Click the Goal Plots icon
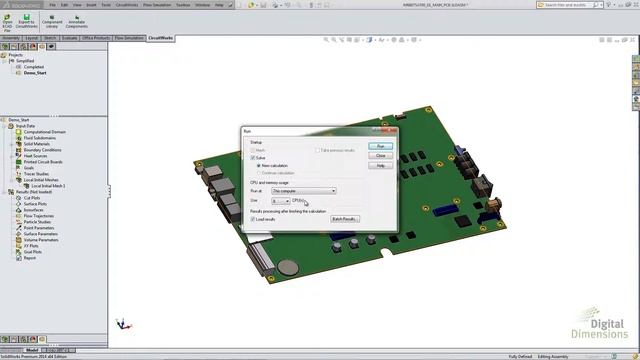640x360 pixels. (x=18, y=252)
